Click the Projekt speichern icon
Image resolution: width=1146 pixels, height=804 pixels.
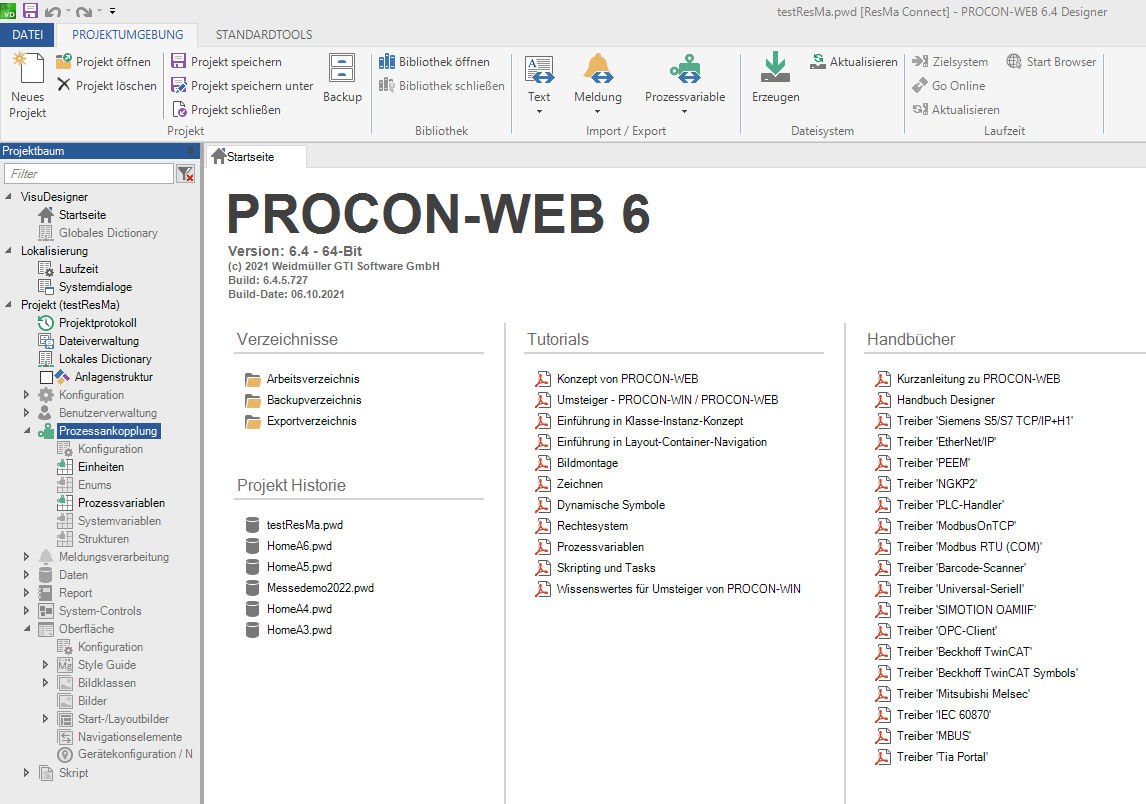click(x=179, y=62)
